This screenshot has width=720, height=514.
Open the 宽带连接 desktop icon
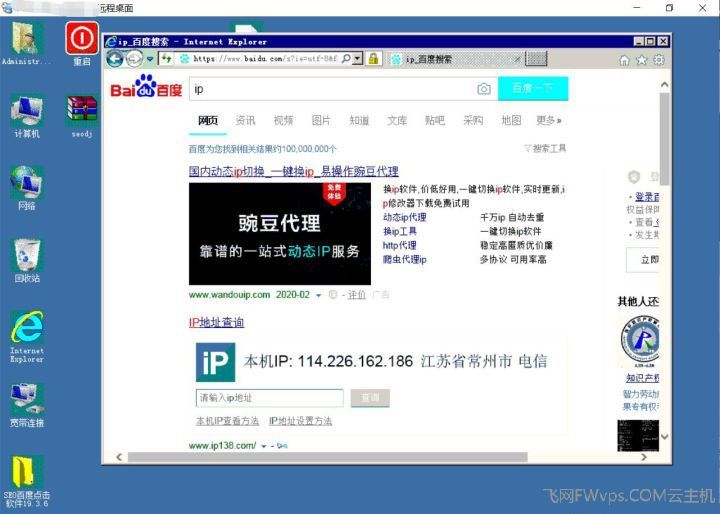(x=27, y=405)
